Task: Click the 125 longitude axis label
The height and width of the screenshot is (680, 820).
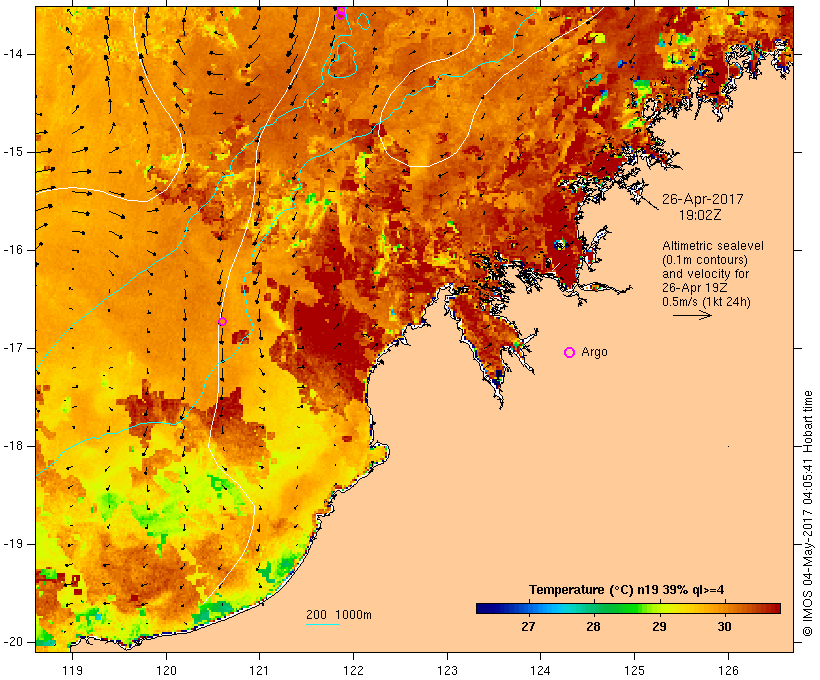Action: click(x=635, y=671)
